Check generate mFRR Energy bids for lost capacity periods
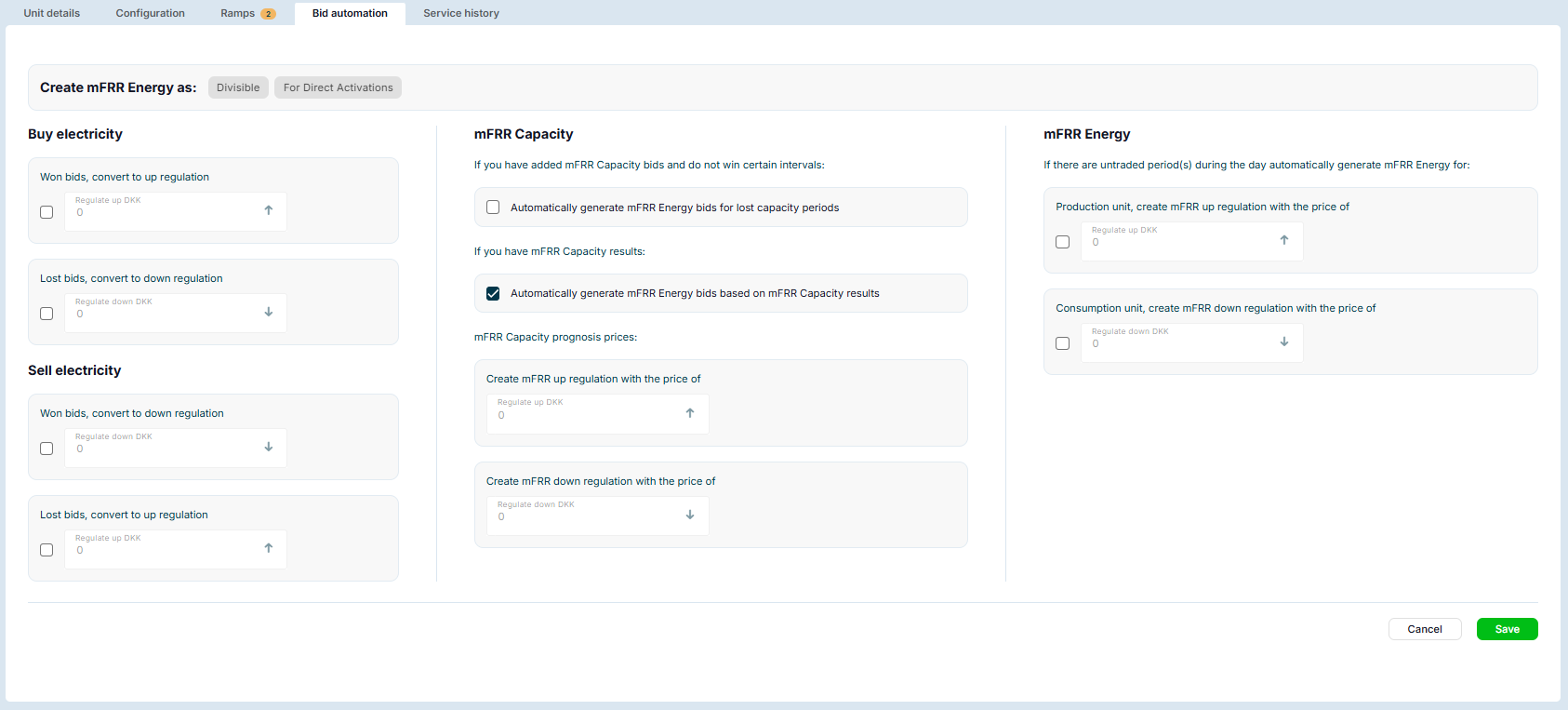 click(493, 208)
